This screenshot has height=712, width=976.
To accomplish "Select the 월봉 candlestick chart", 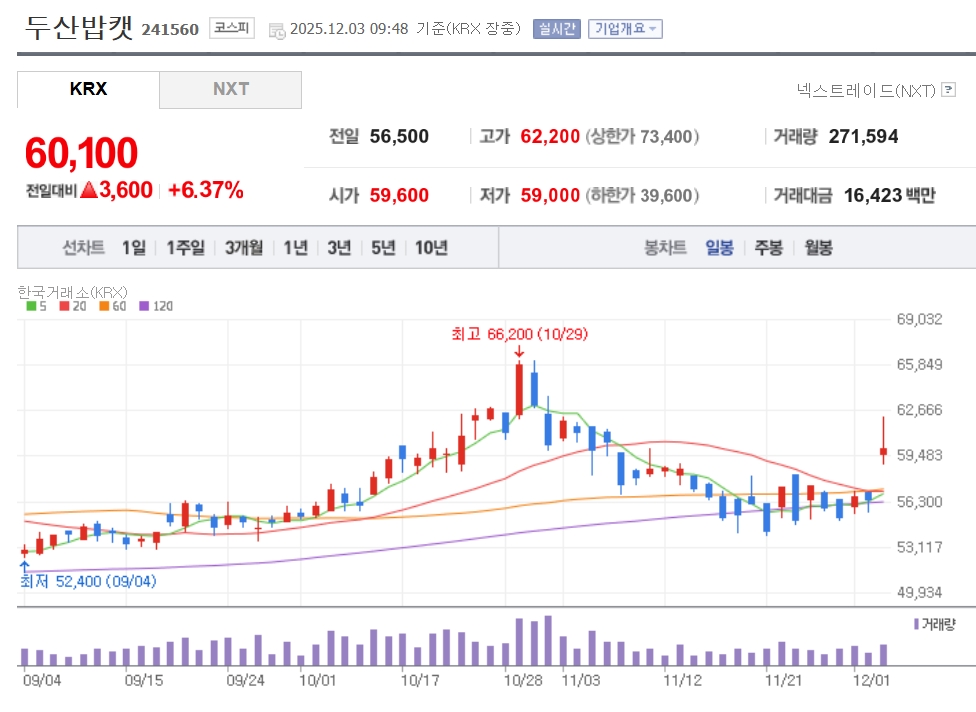I will (819, 248).
